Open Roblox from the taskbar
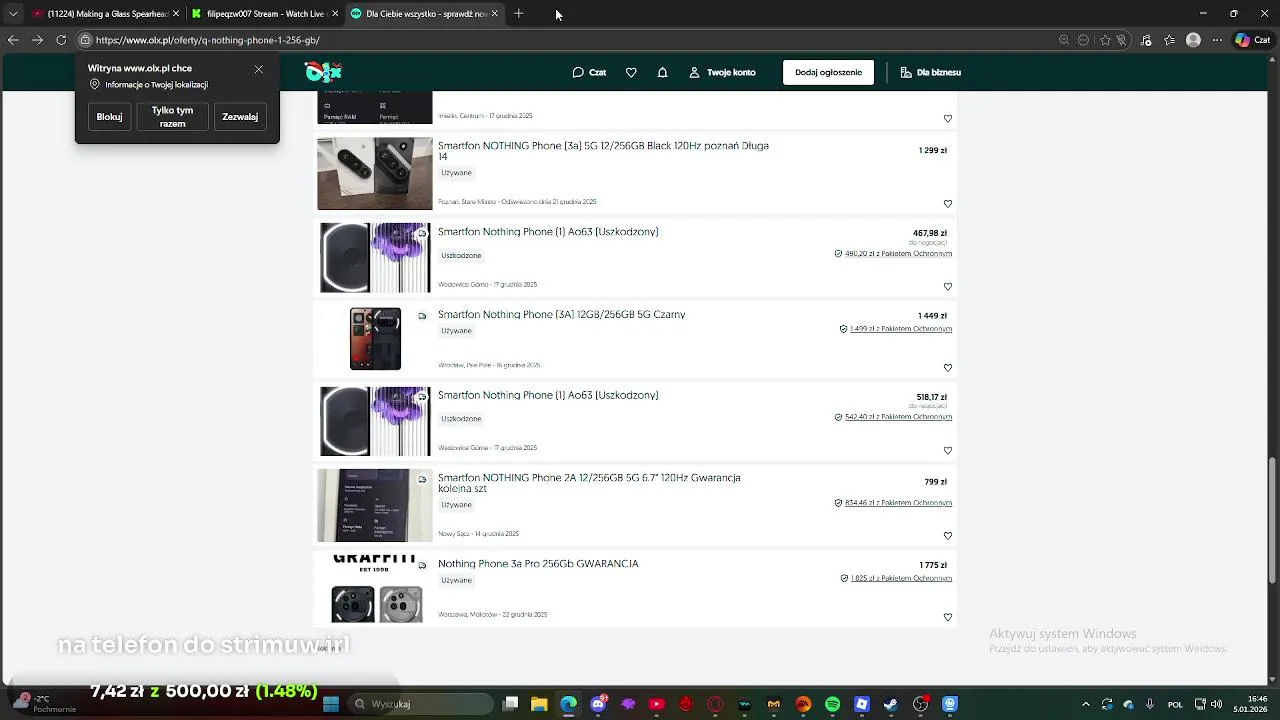 click(x=861, y=704)
